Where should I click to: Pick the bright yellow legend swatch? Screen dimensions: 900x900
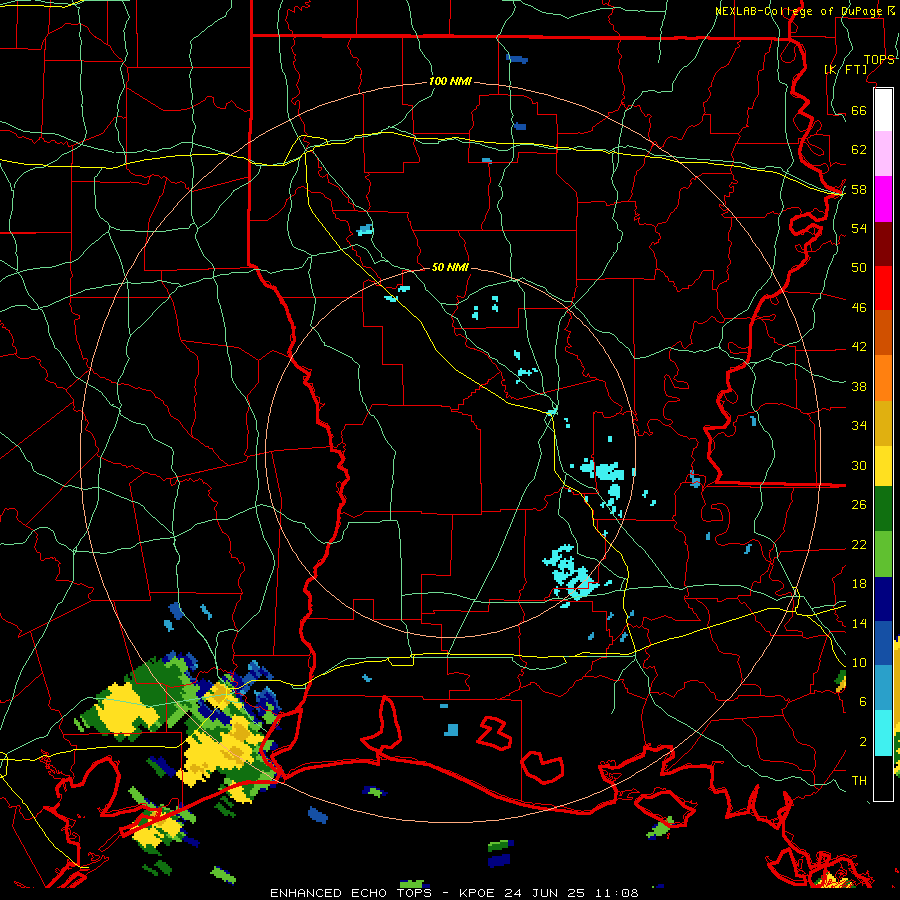[883, 466]
